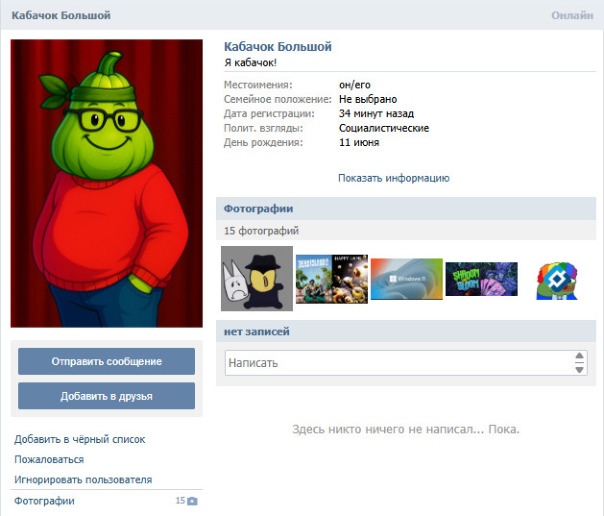604x516 pixels.
Task: Click the 34 минут назад registration value
Action: point(376,114)
